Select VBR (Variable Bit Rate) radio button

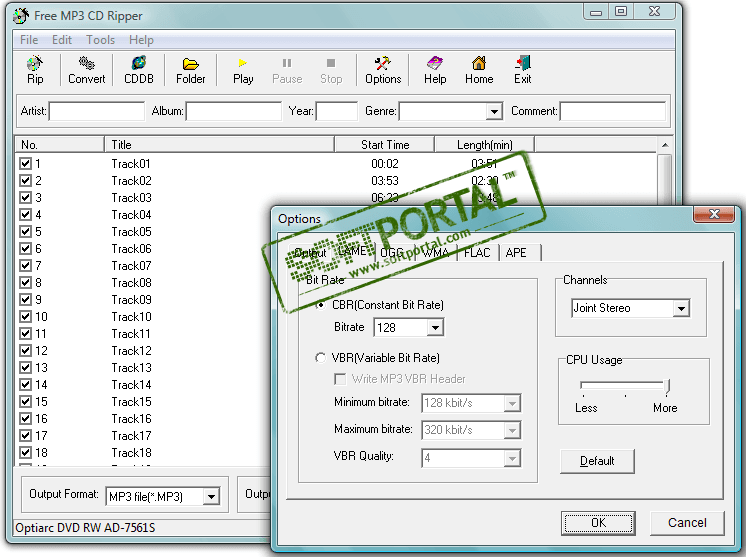321,358
